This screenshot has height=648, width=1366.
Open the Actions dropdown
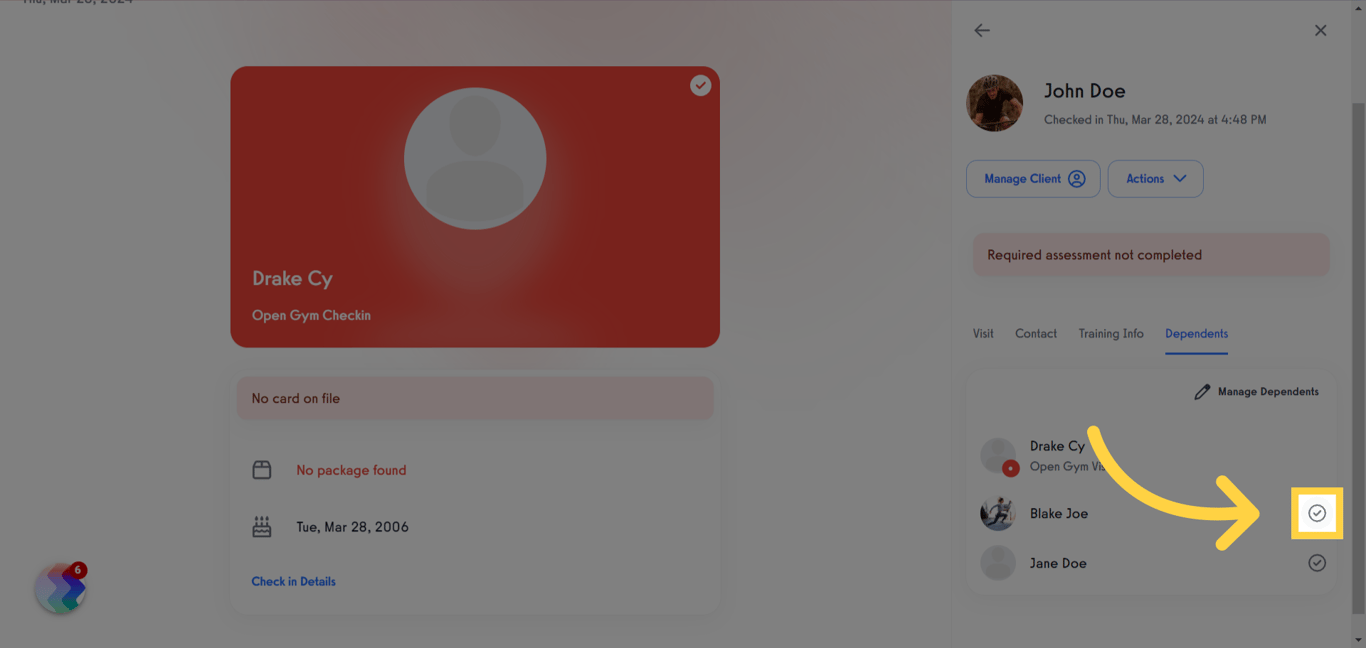click(x=1155, y=178)
